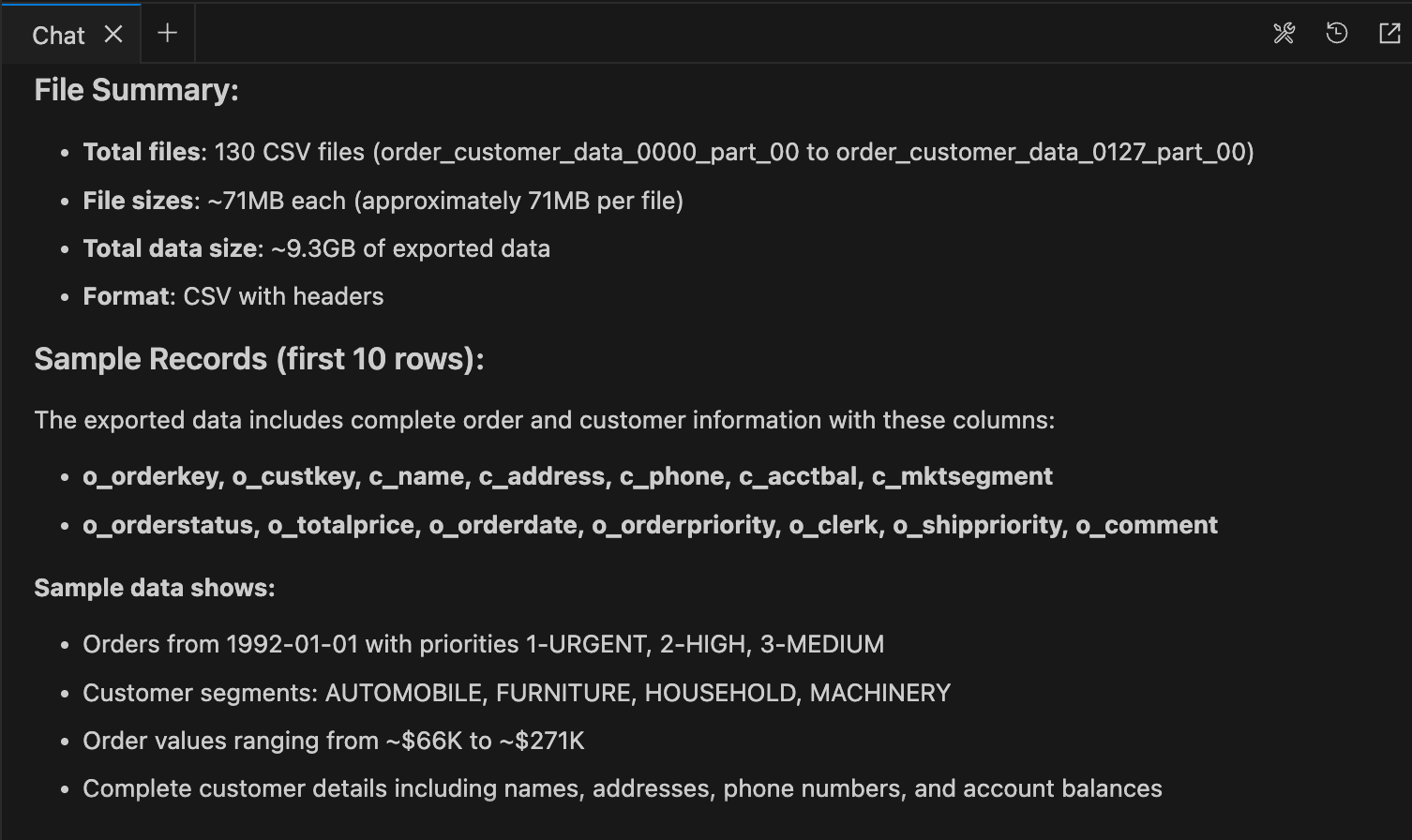This screenshot has width=1412, height=840.
Task: Select the Chat tab
Action: click(58, 35)
